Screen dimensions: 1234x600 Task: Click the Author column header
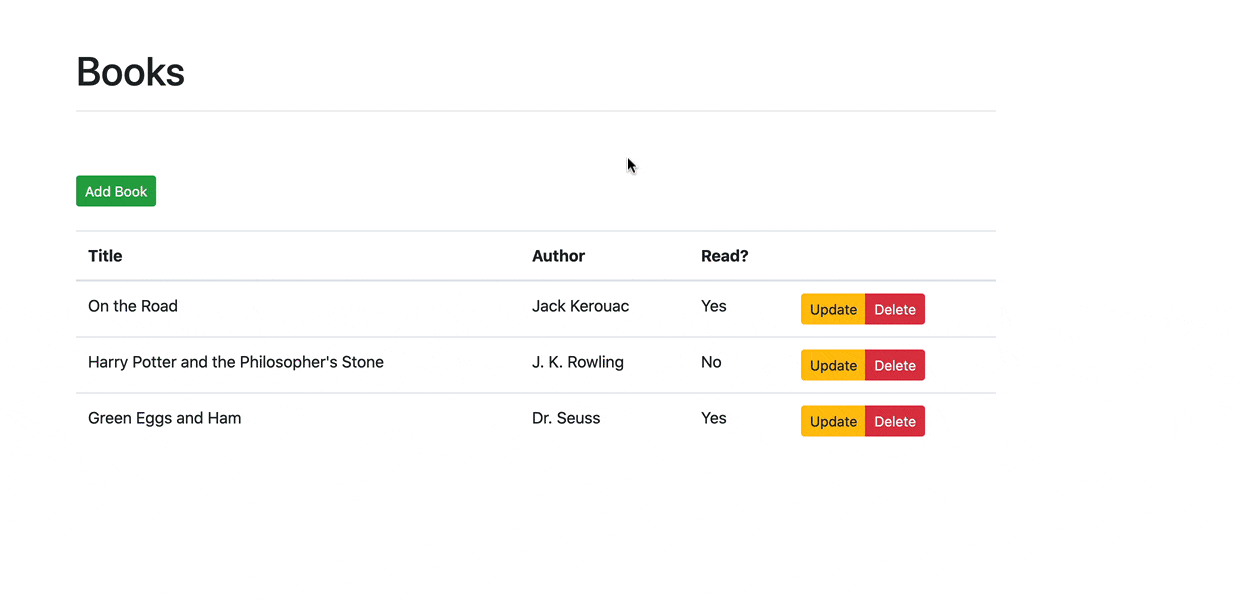558,255
